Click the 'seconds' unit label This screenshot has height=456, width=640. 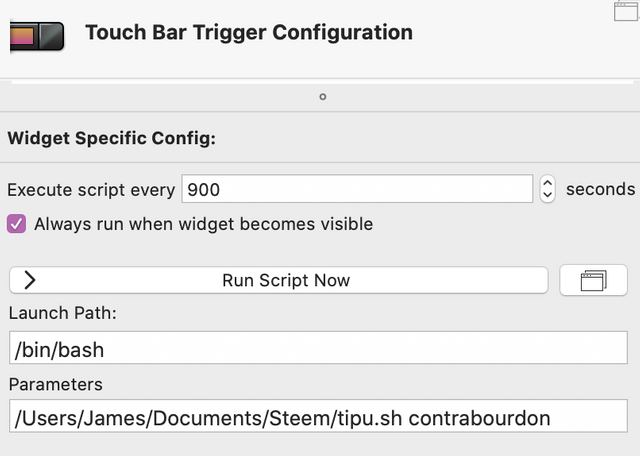coord(600,189)
